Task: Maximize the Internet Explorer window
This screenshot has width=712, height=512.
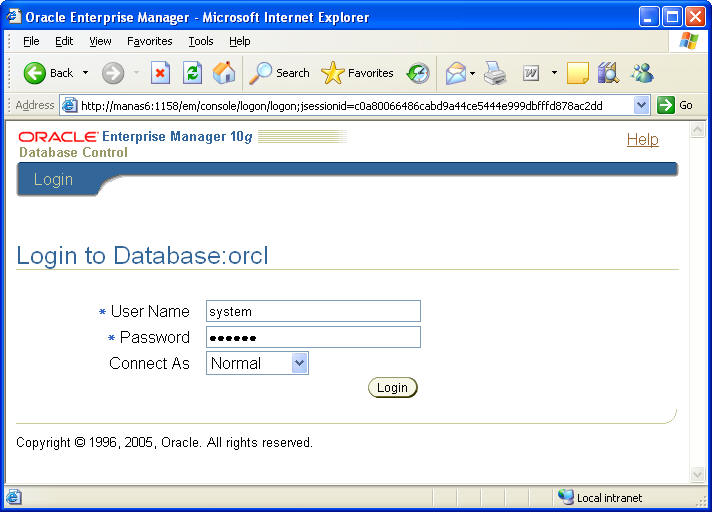Action: [672, 17]
